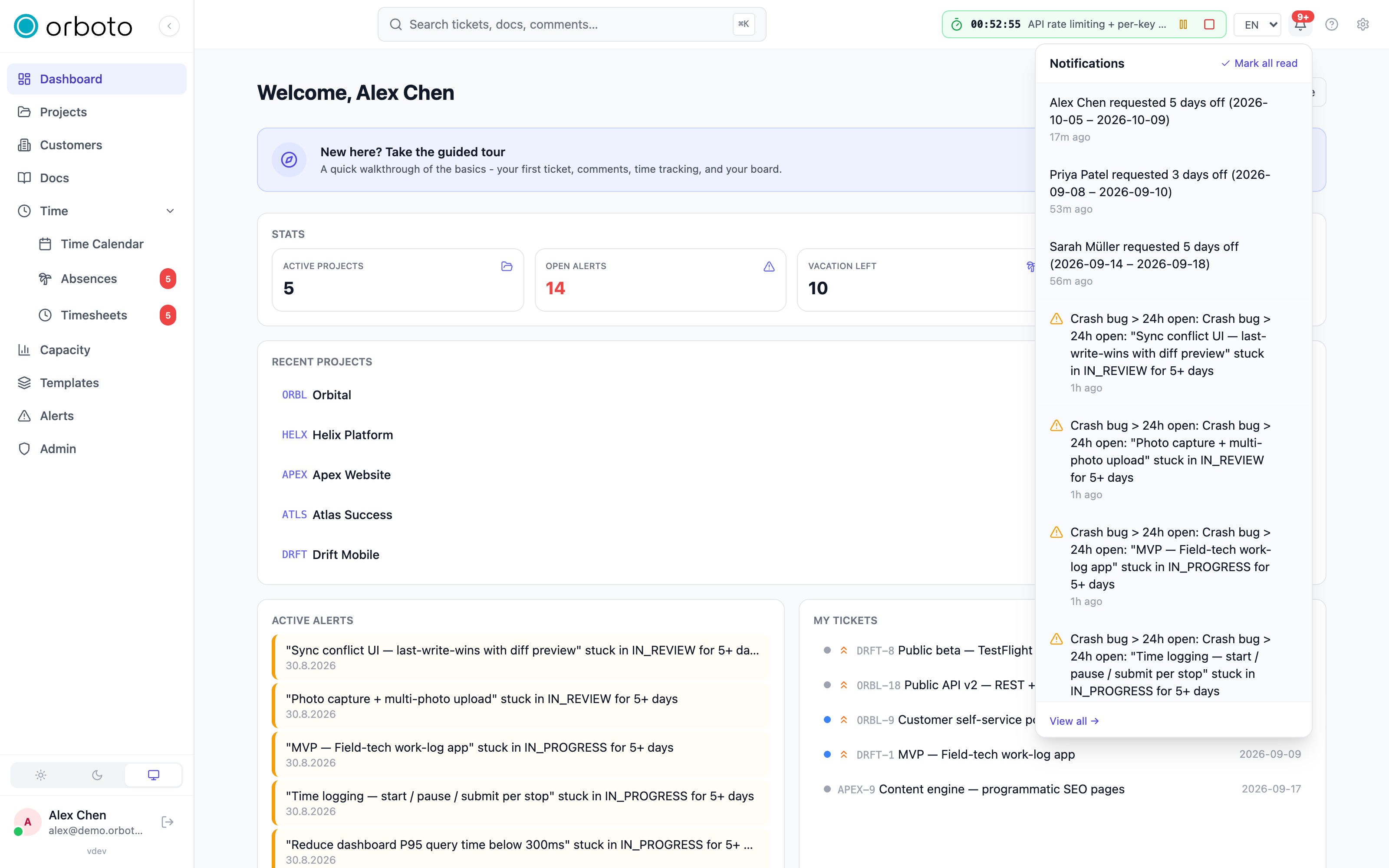Screen dimensions: 1389x868
Task: Open Admin page
Action: tap(96, 449)
